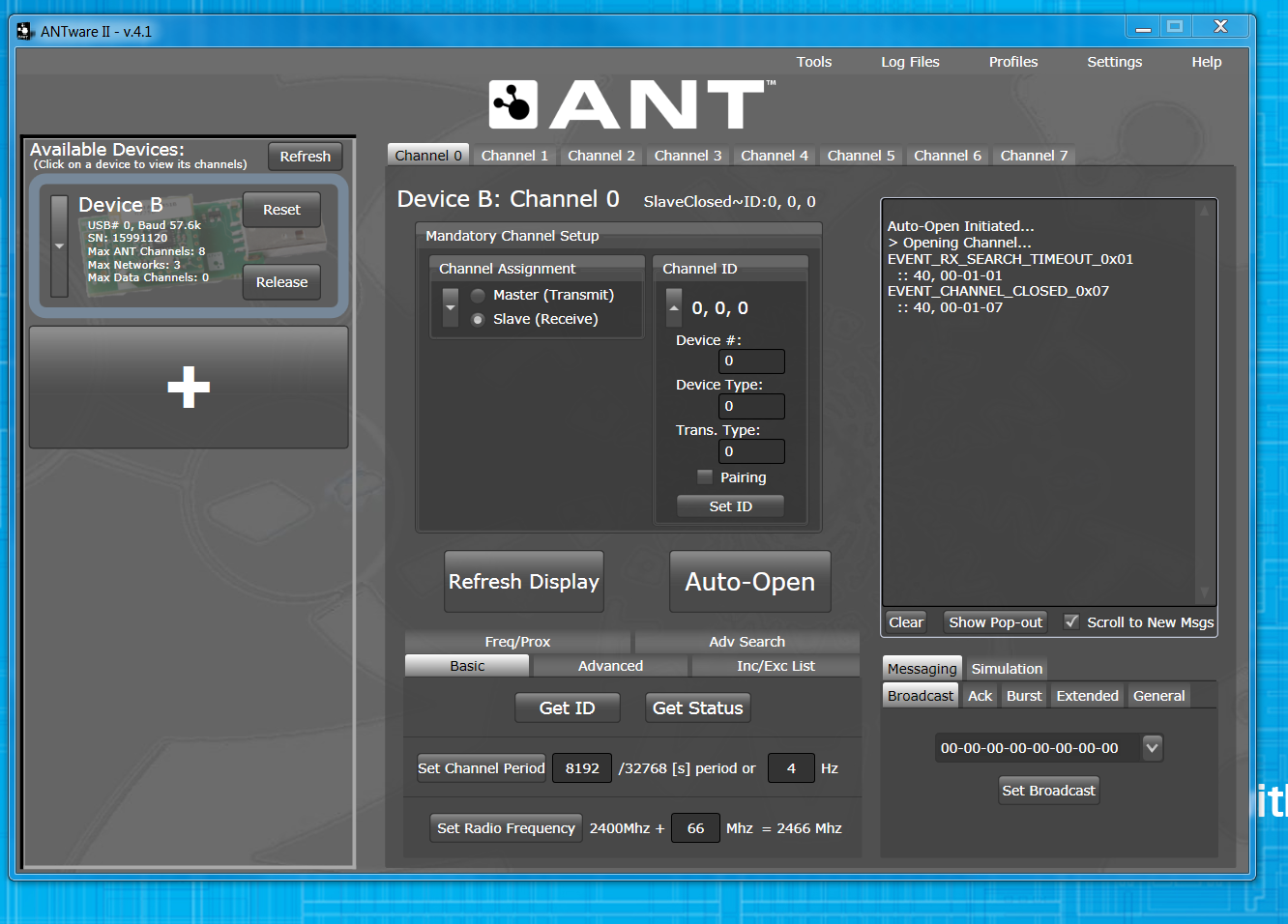The width and height of the screenshot is (1288, 924).
Task: Open the Help menu
Action: (x=1207, y=62)
